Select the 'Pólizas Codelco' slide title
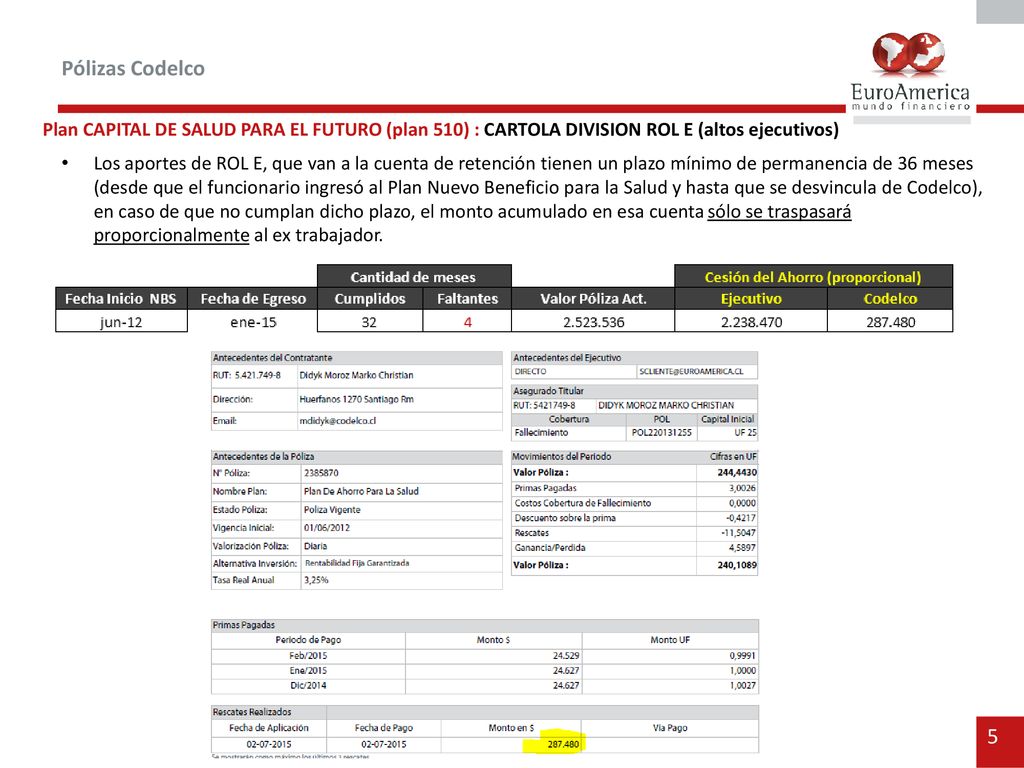 [x=133, y=69]
